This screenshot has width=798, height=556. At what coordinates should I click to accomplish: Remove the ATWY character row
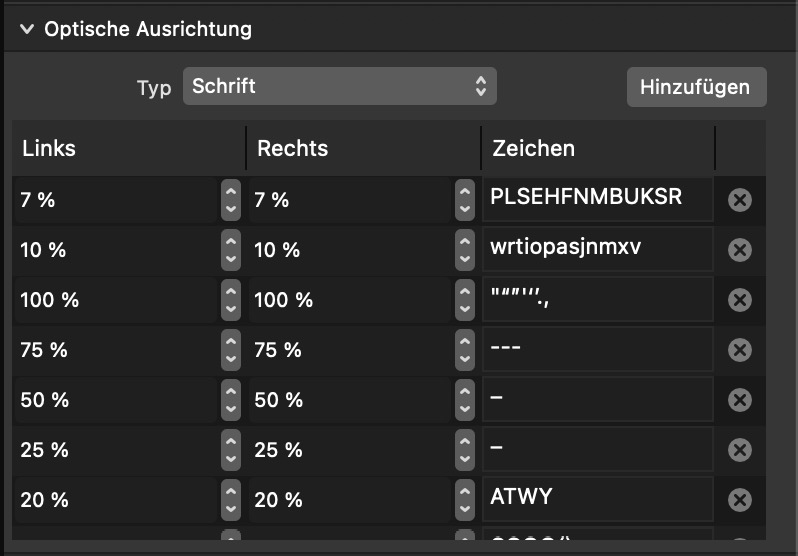(x=739, y=500)
